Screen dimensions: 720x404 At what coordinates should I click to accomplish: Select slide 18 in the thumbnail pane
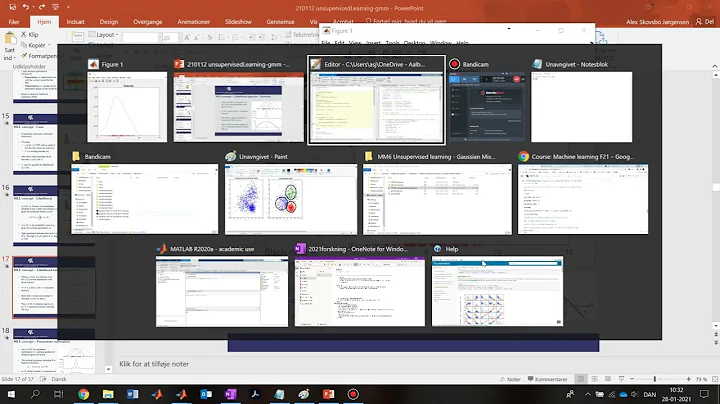click(x=54, y=351)
